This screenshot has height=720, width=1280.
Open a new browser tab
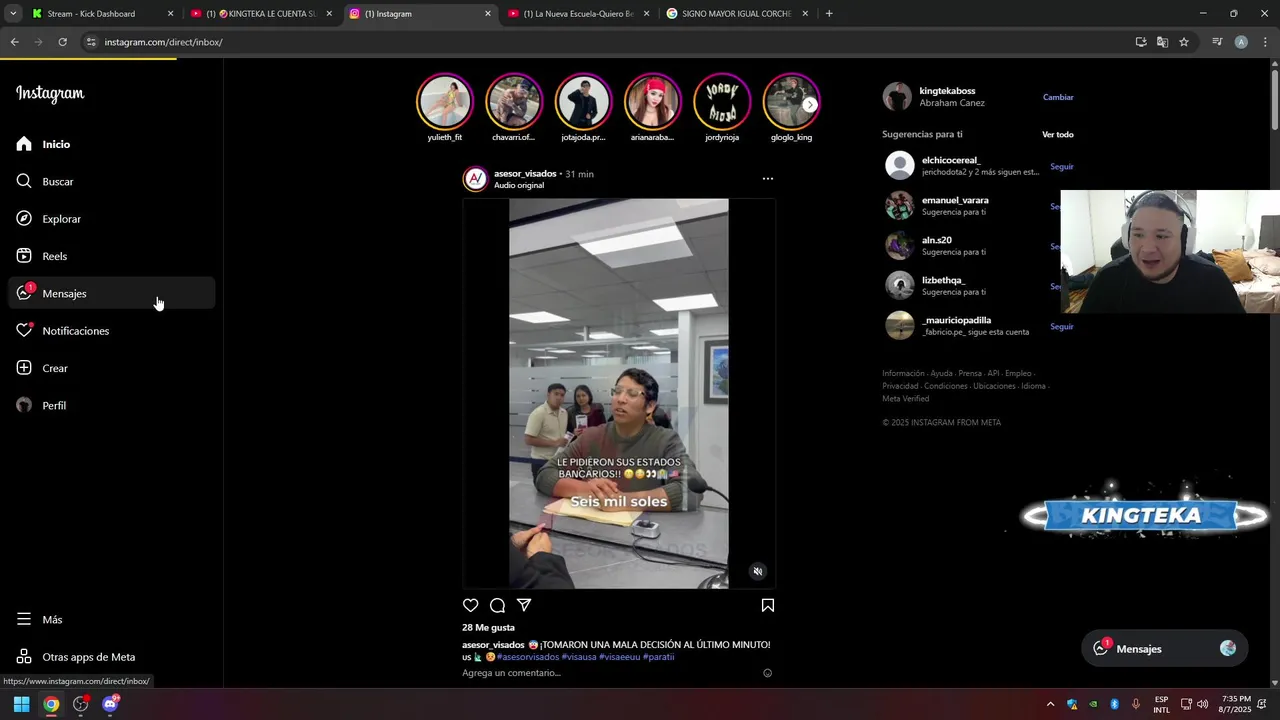(829, 14)
